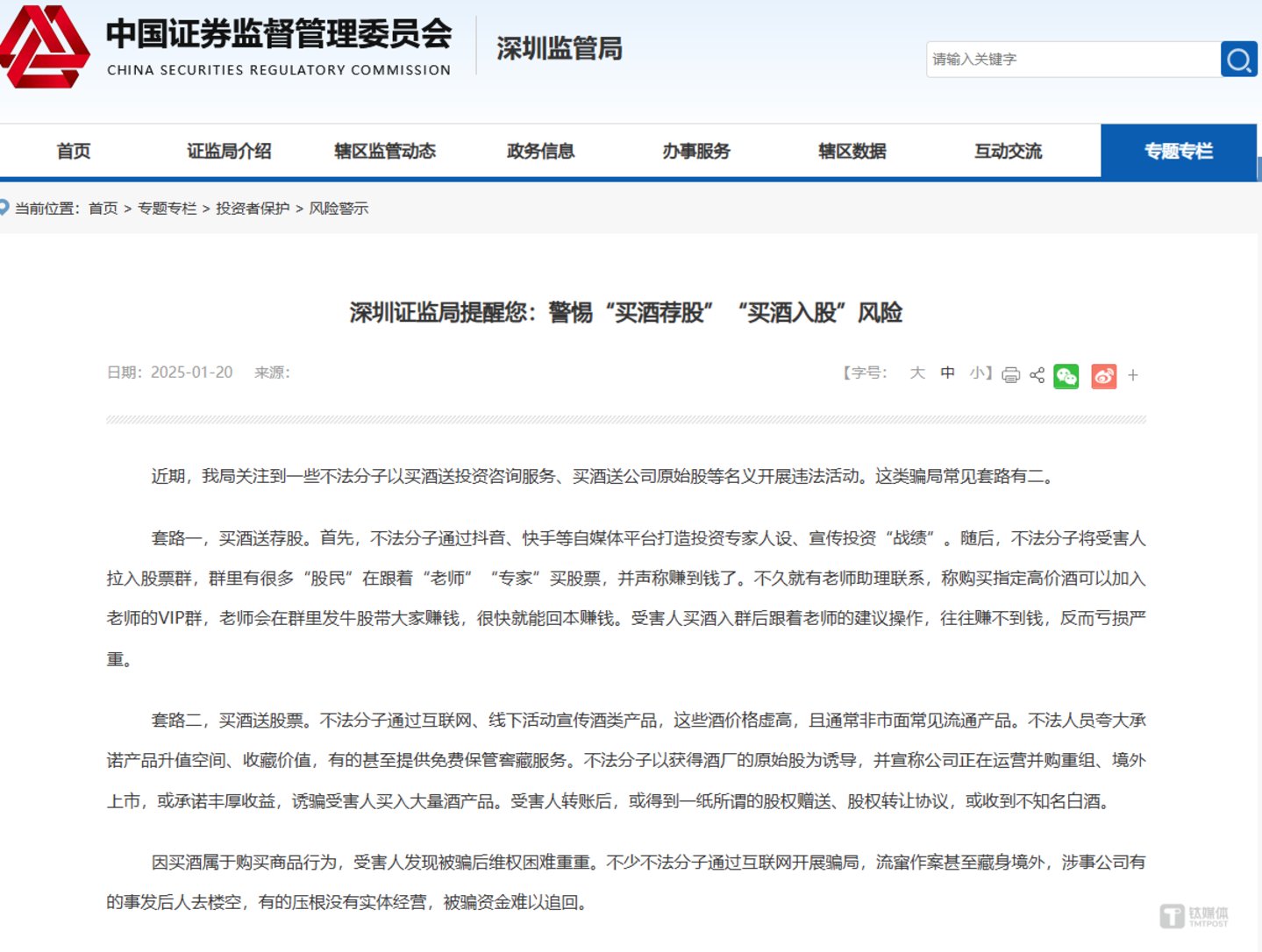Click the share icon beside printer
Screen dimensions: 1262x952
[x=1037, y=375]
